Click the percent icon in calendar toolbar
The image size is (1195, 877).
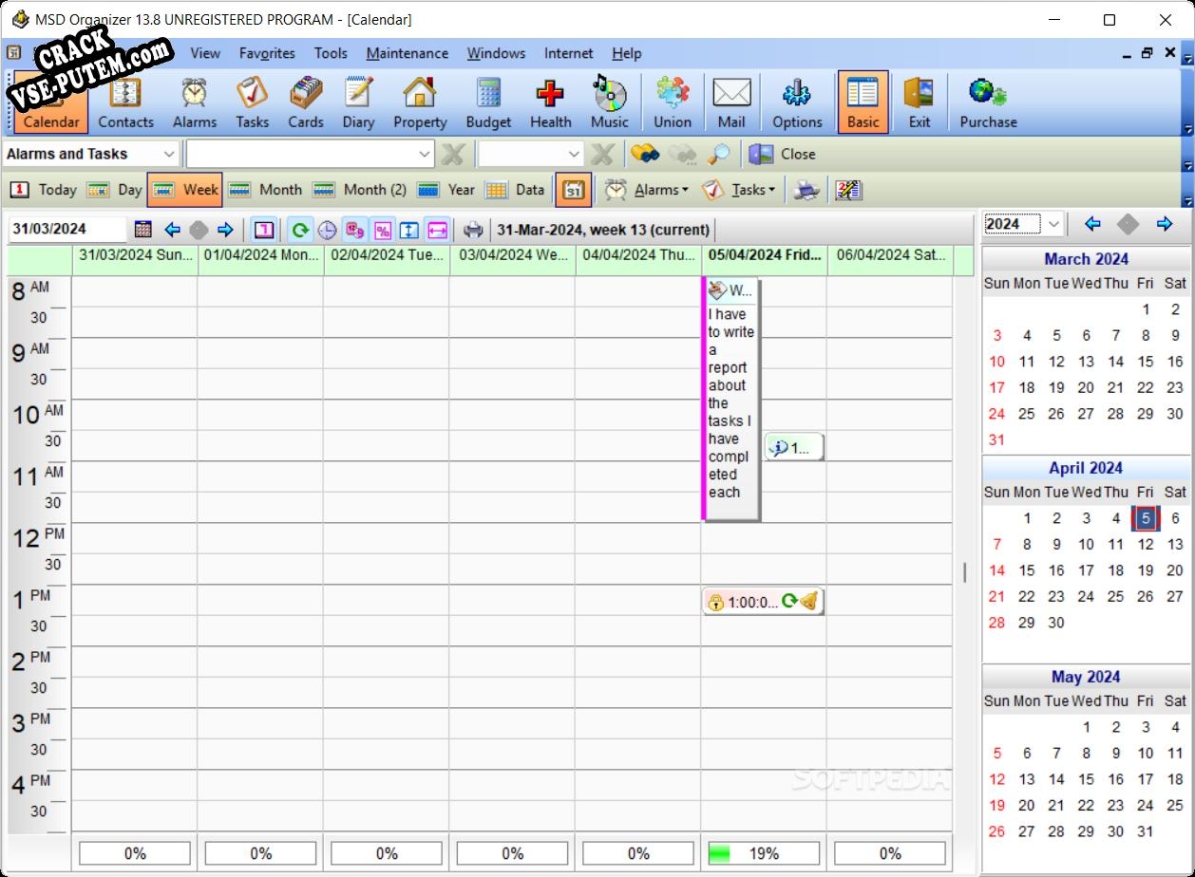pyautogui.click(x=383, y=229)
